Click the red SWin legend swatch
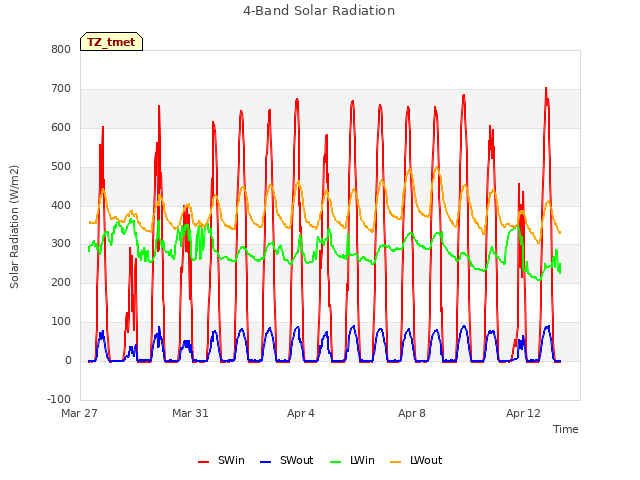640x480 pixels. pos(203,462)
